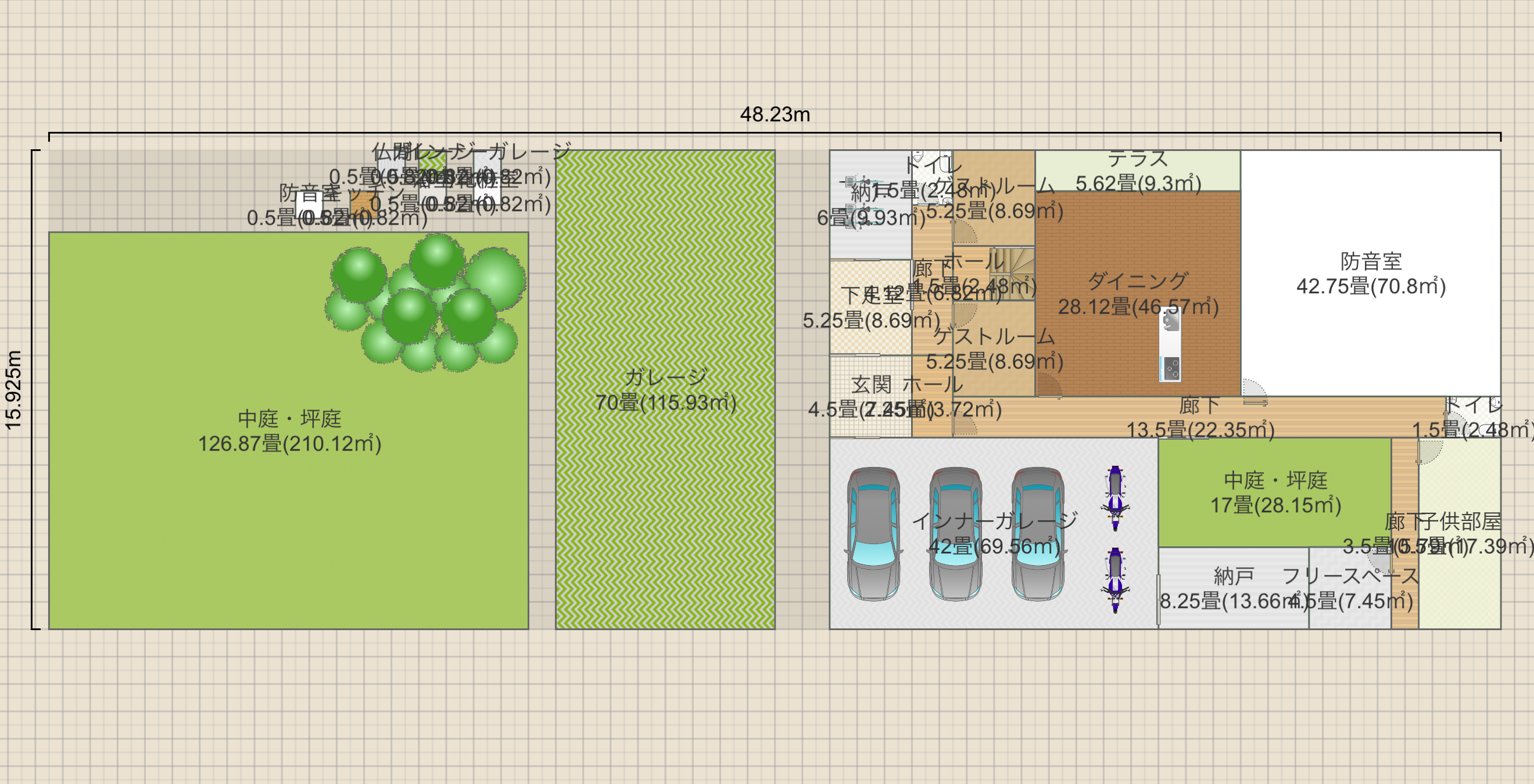The image size is (1534, 784).
Task: Select the テラス 5.62畳 room label
Action: (1138, 171)
